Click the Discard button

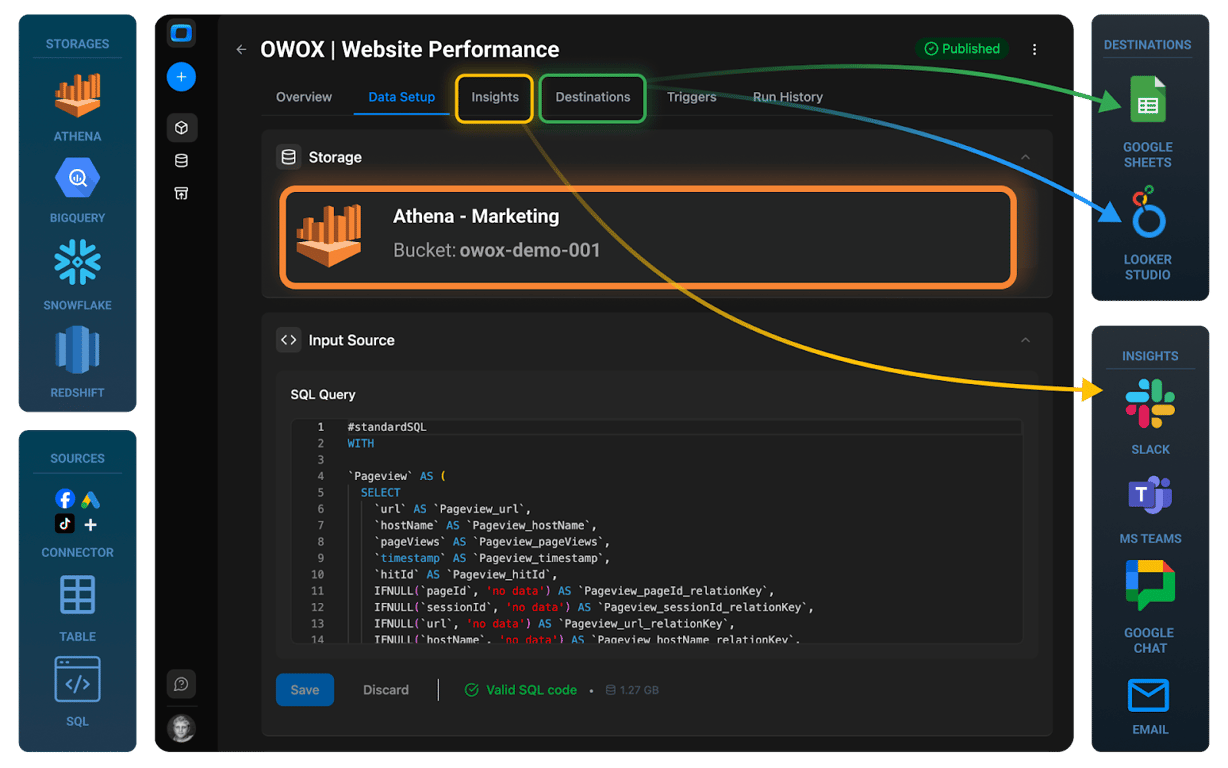click(386, 690)
